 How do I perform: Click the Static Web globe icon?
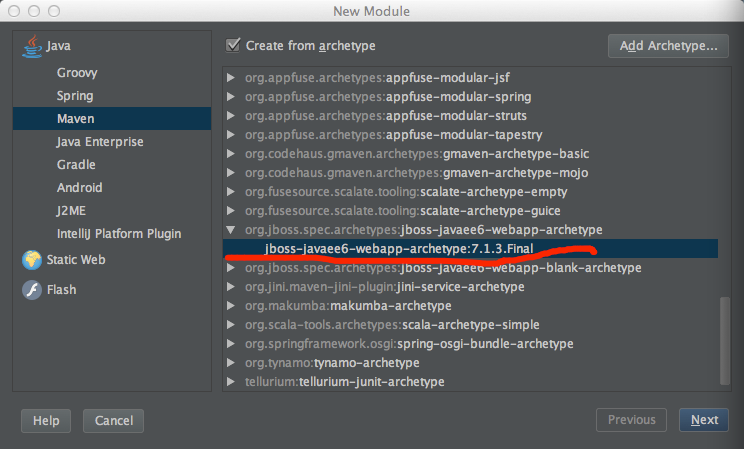(x=32, y=260)
